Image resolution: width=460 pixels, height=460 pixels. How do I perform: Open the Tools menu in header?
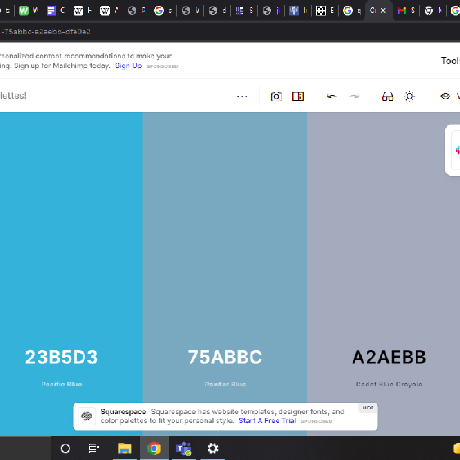(450, 61)
